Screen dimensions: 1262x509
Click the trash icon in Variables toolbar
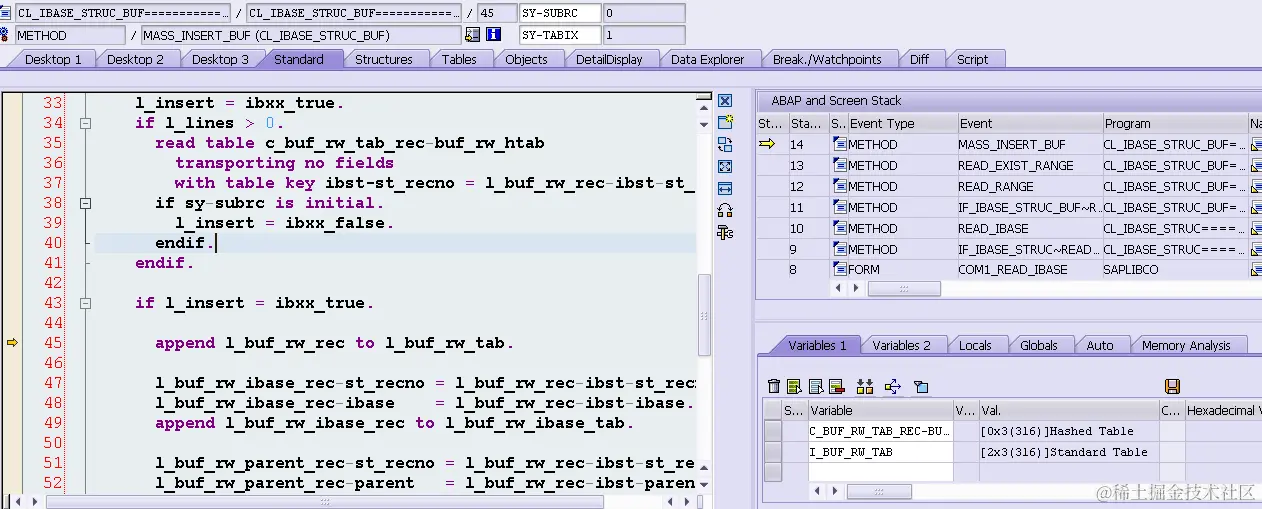point(773,386)
